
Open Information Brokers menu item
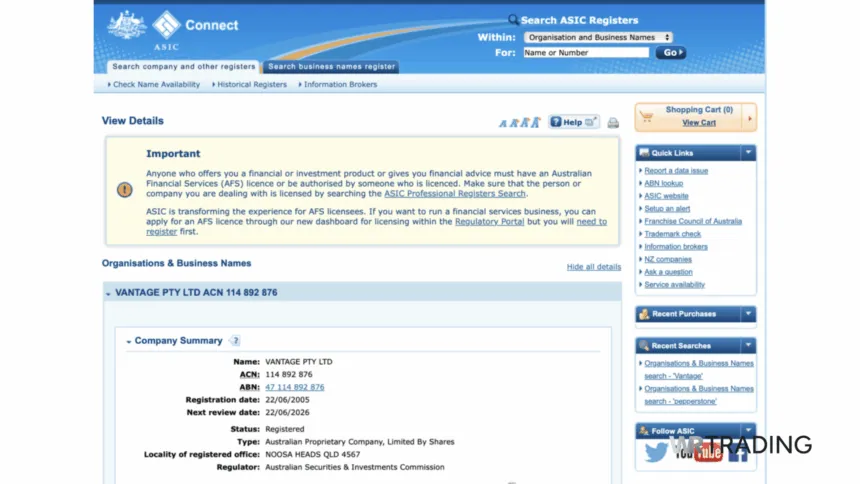coord(340,85)
